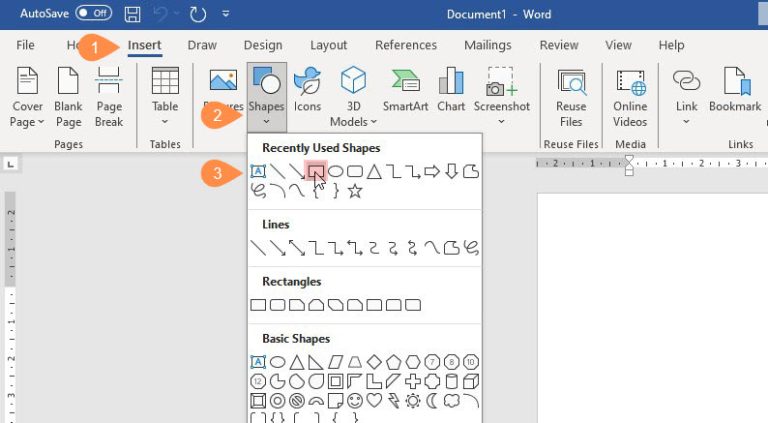Click the SmartArt button
Image resolution: width=768 pixels, height=423 pixels.
[406, 89]
